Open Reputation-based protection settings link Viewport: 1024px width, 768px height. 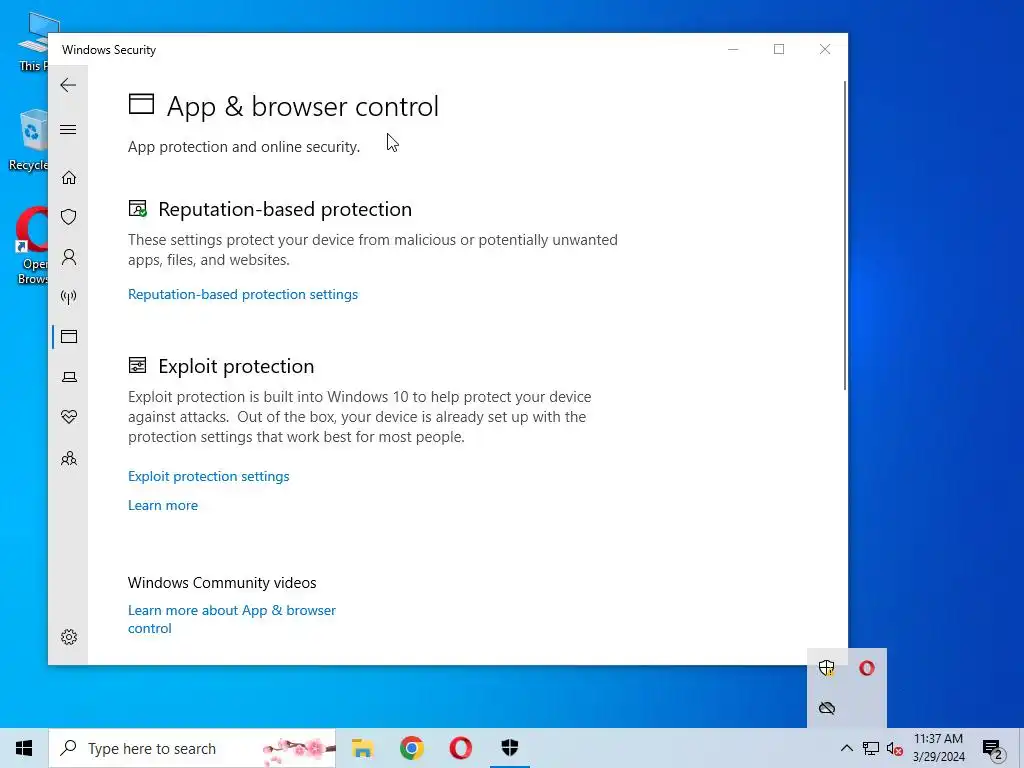coord(243,295)
